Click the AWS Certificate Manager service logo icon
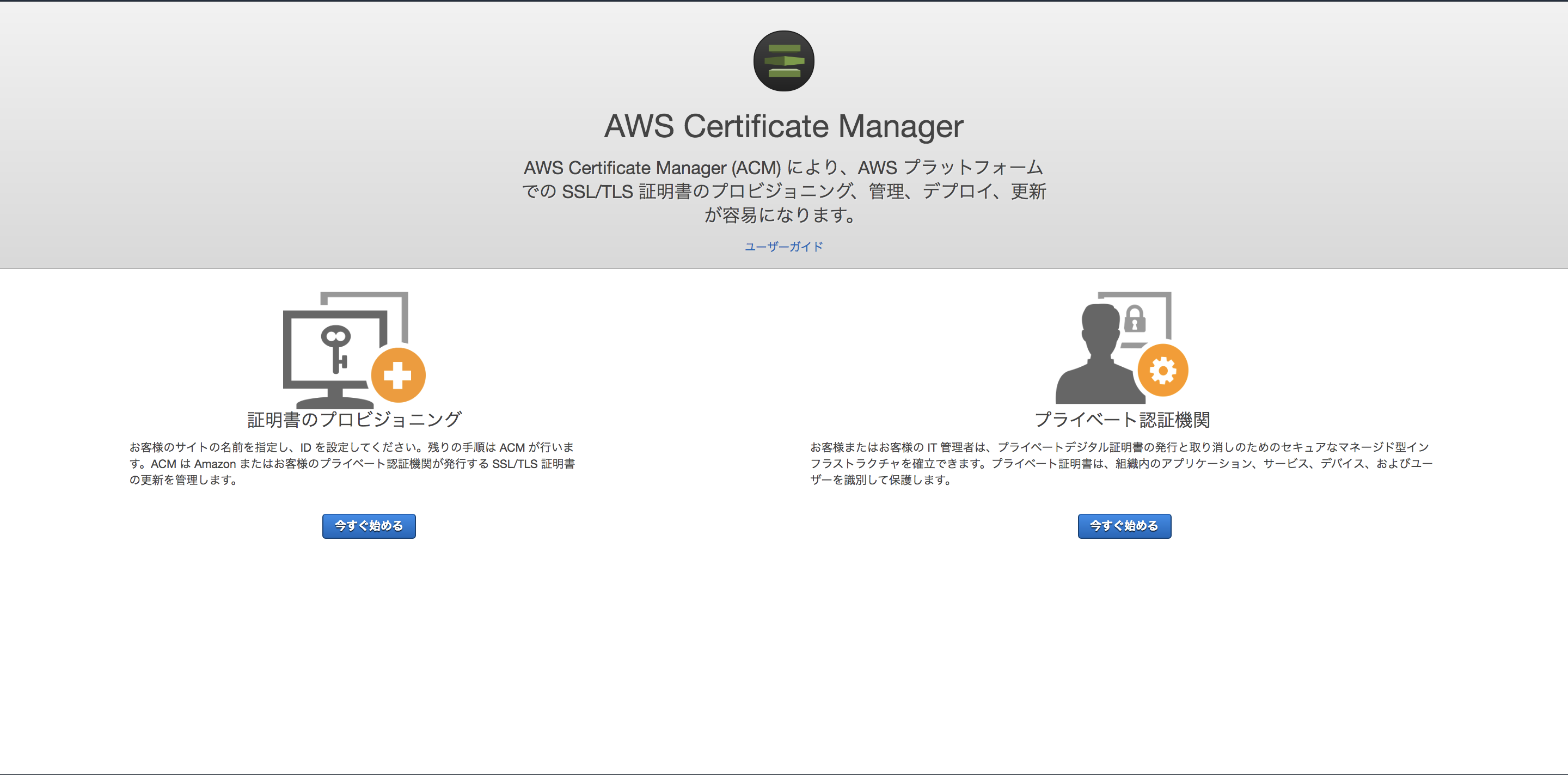This screenshot has height=775, width=1568. click(784, 61)
